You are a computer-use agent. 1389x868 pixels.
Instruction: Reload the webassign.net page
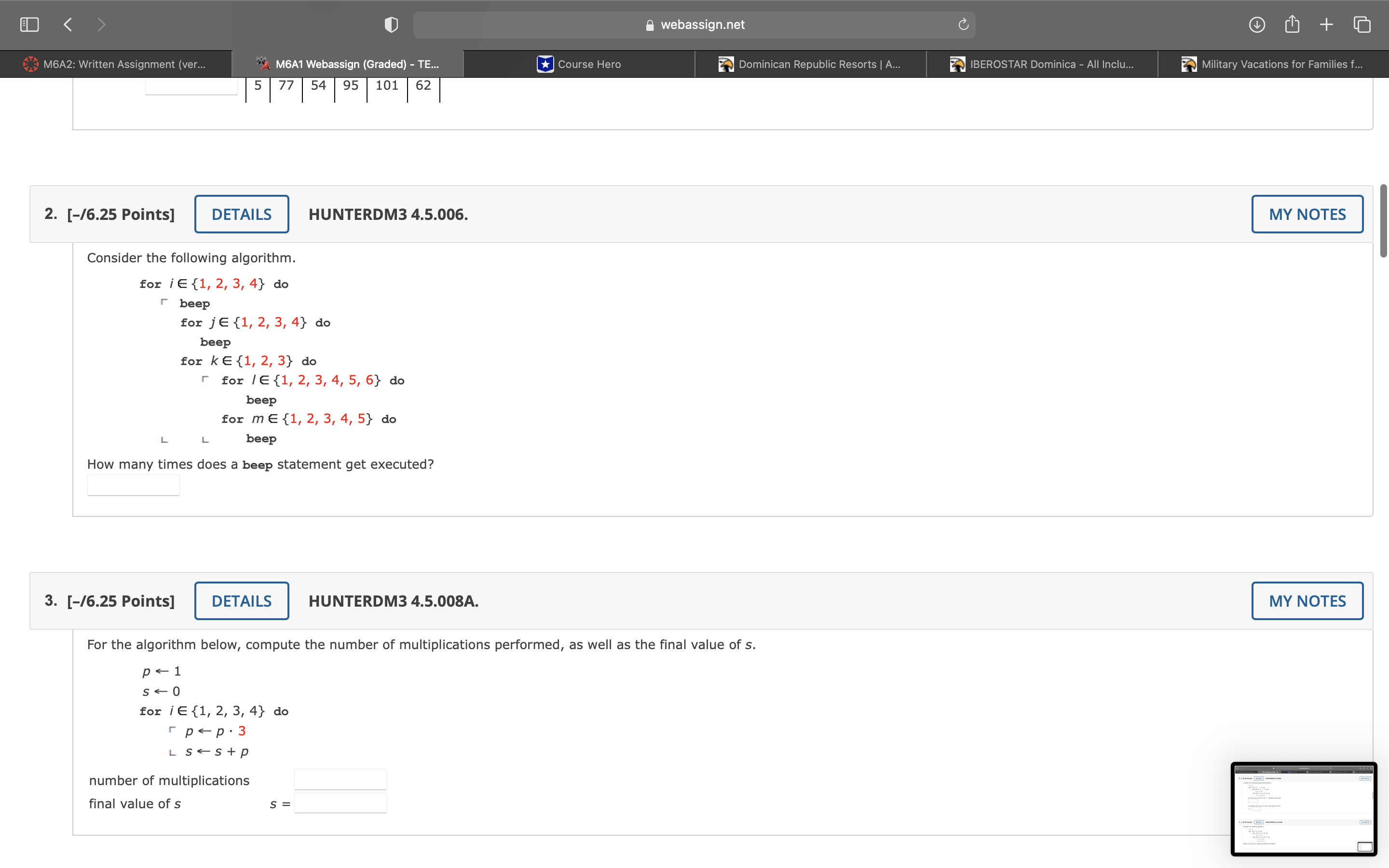963,25
